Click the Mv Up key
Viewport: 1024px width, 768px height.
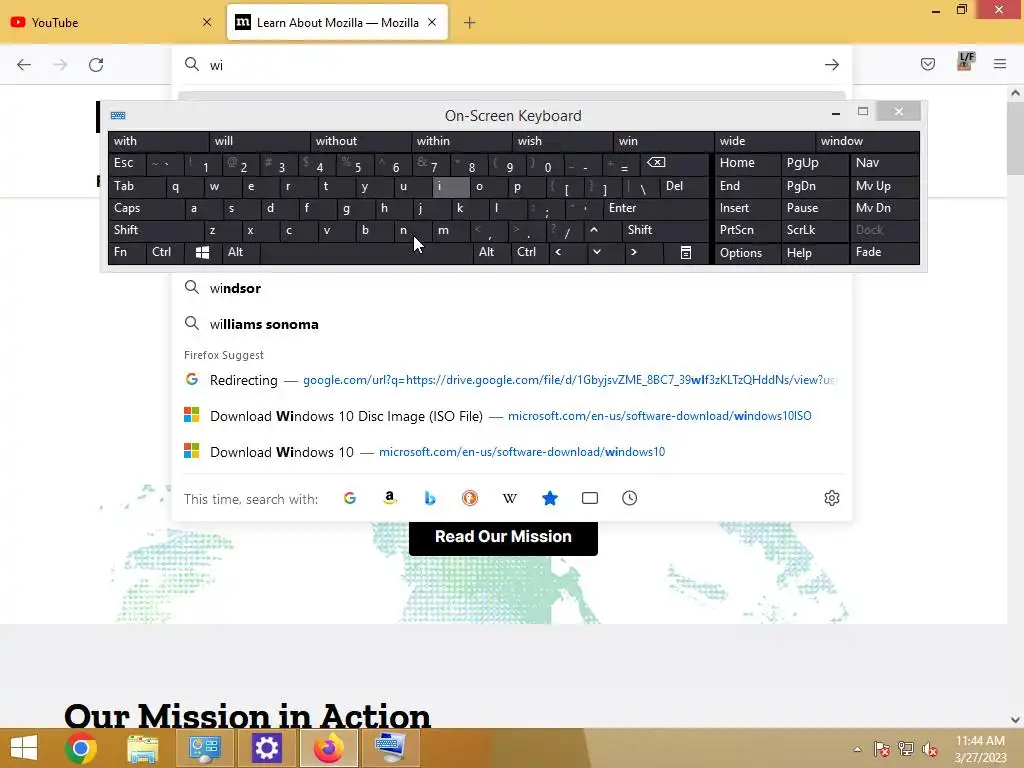(x=884, y=186)
